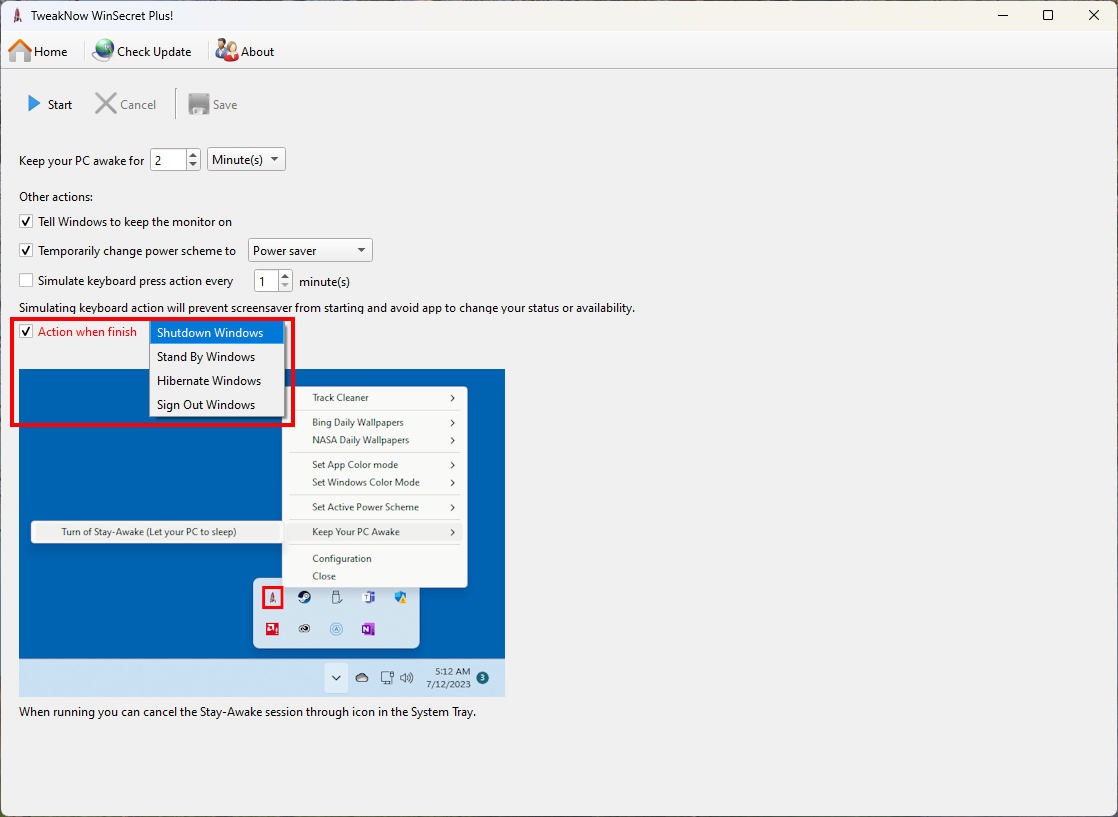Click the tray overflow chevron in illustration
The height and width of the screenshot is (817, 1118).
336,678
